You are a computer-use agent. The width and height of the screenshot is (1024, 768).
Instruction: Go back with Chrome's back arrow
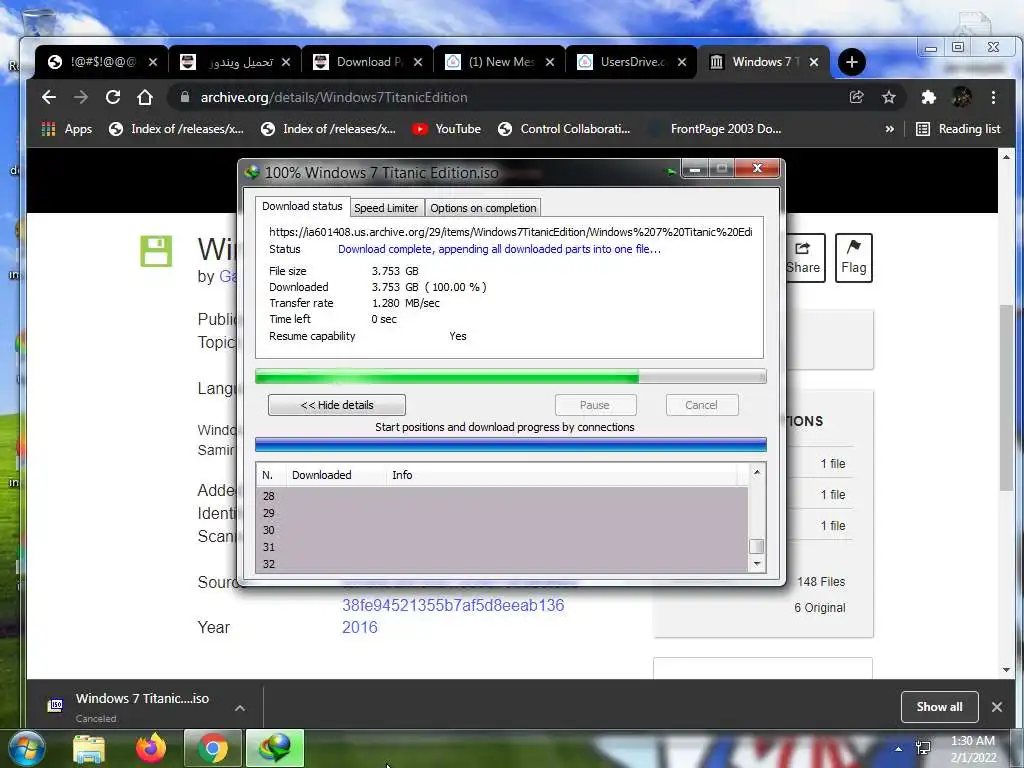click(49, 97)
